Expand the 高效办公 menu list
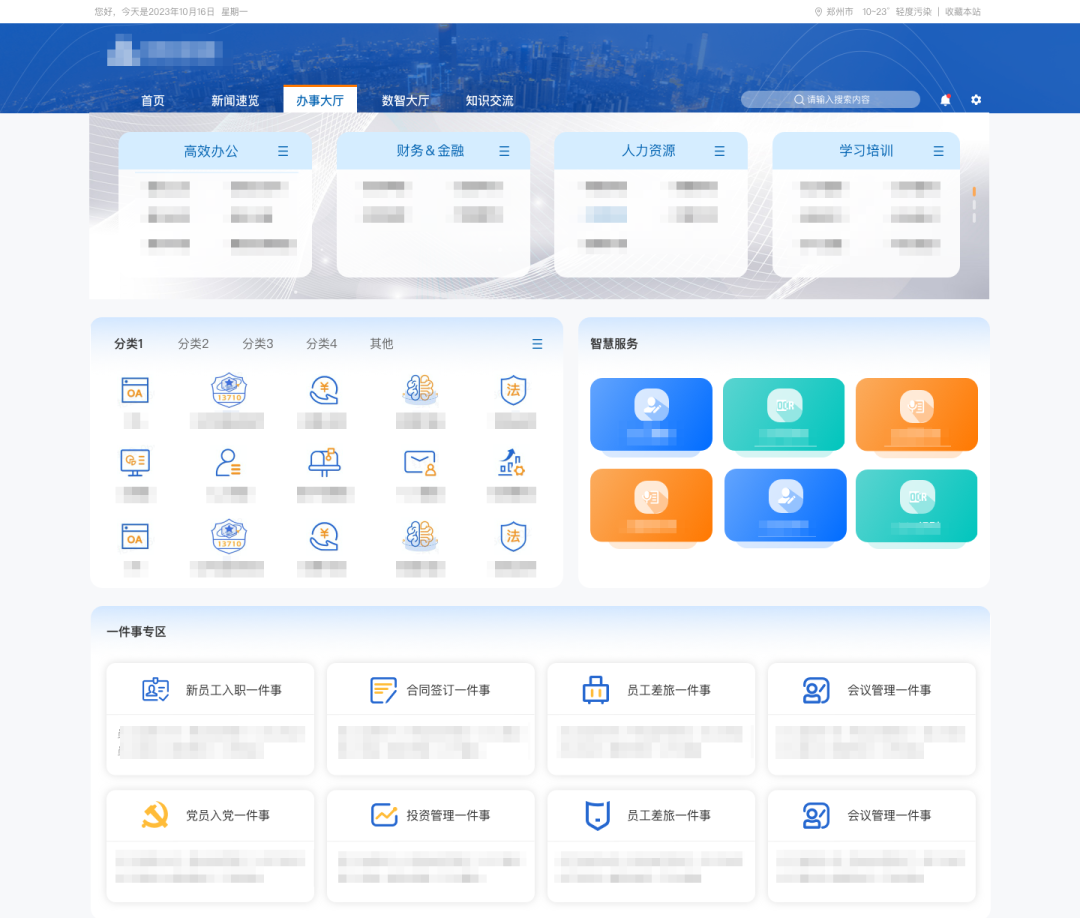The image size is (1080, 918). tap(283, 151)
